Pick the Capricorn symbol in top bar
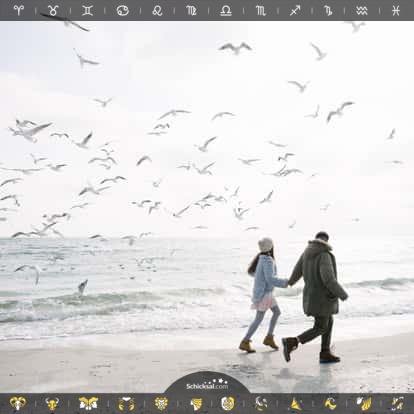Image resolution: width=414 pixels, height=414 pixels. tap(328, 10)
